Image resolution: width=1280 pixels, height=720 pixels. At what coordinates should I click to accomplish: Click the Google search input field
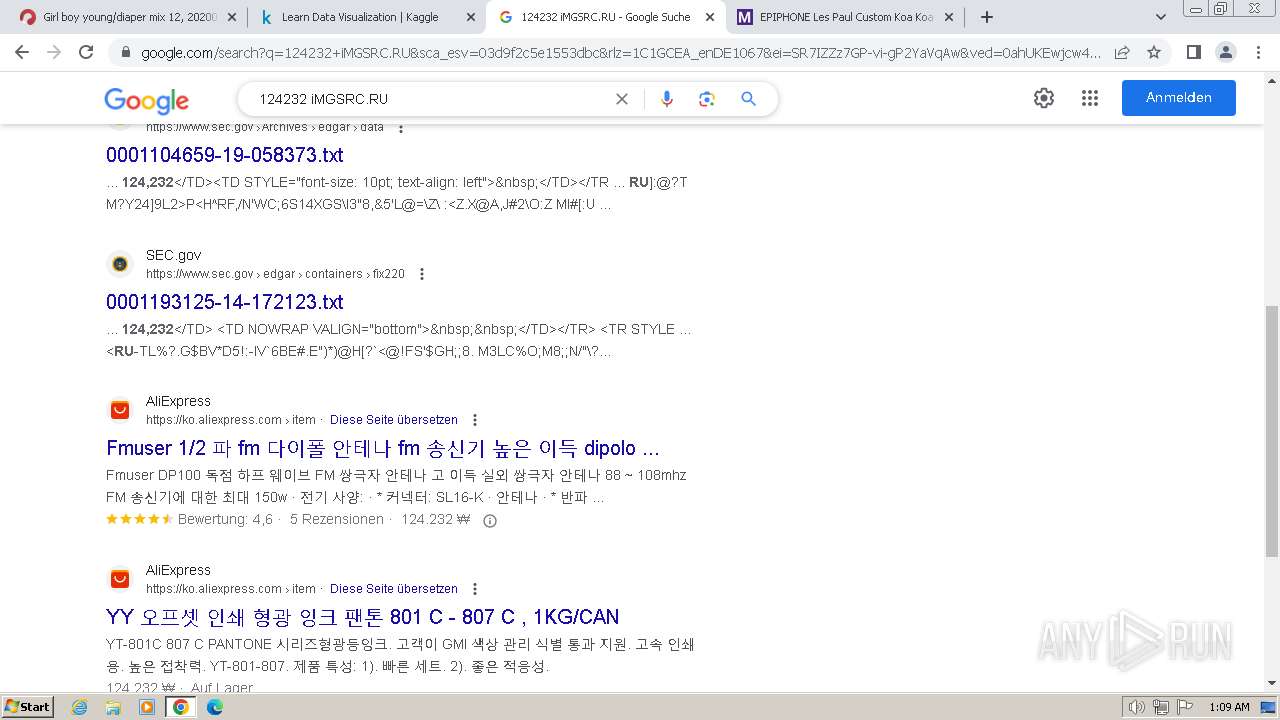[x=430, y=99]
